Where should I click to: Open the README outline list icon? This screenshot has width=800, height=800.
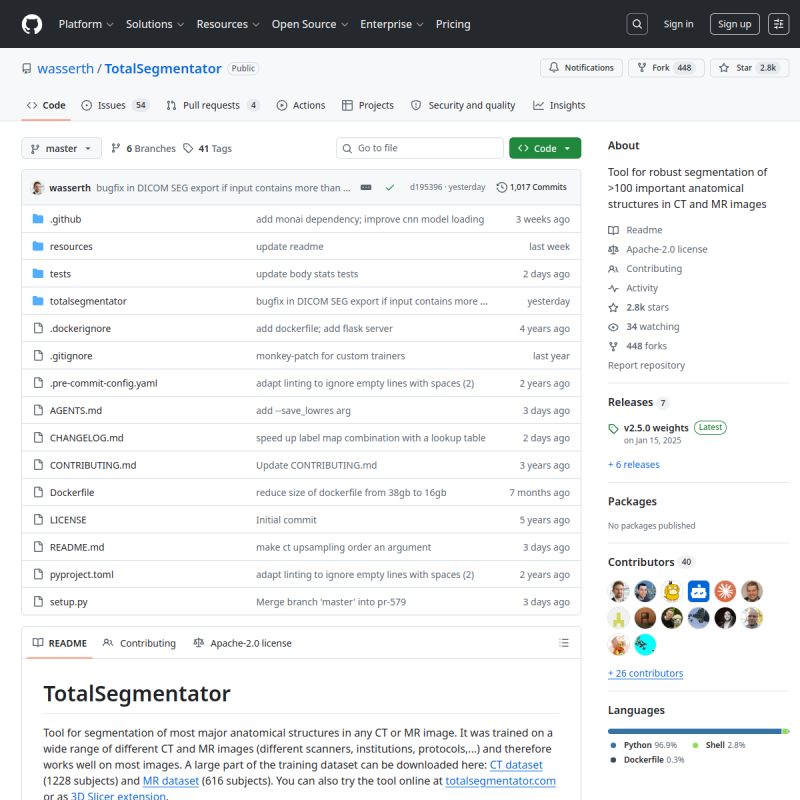[x=563, y=643]
